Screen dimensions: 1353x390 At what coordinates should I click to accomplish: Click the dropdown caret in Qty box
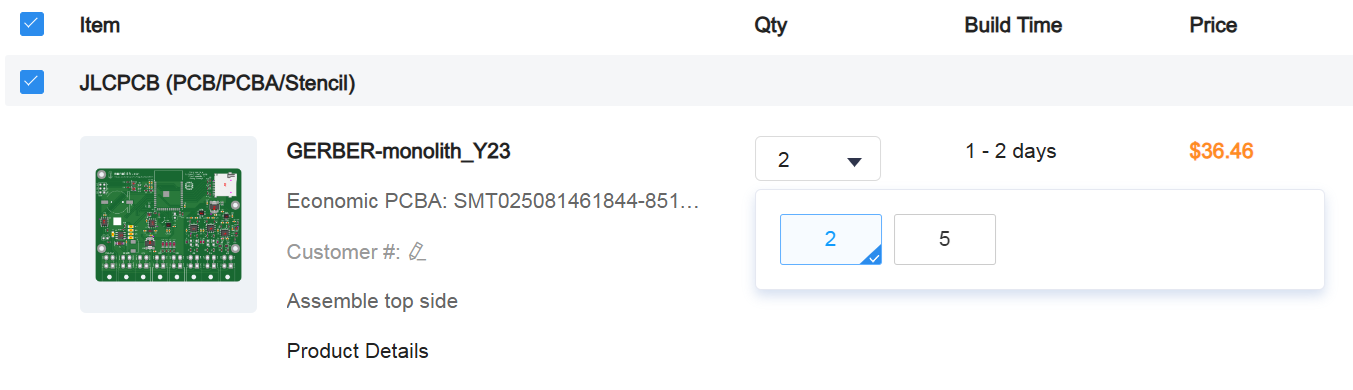coord(854,161)
